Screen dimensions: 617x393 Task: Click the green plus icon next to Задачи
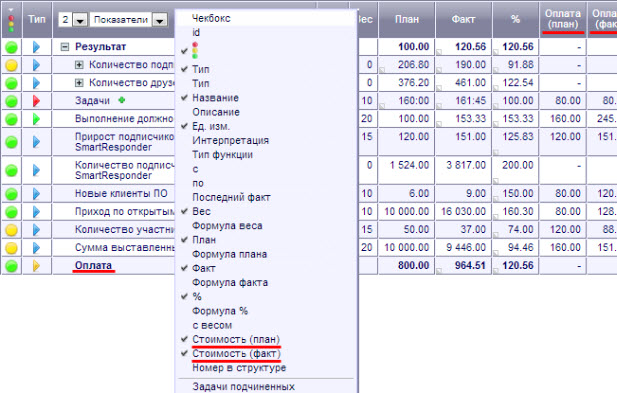click(x=122, y=100)
